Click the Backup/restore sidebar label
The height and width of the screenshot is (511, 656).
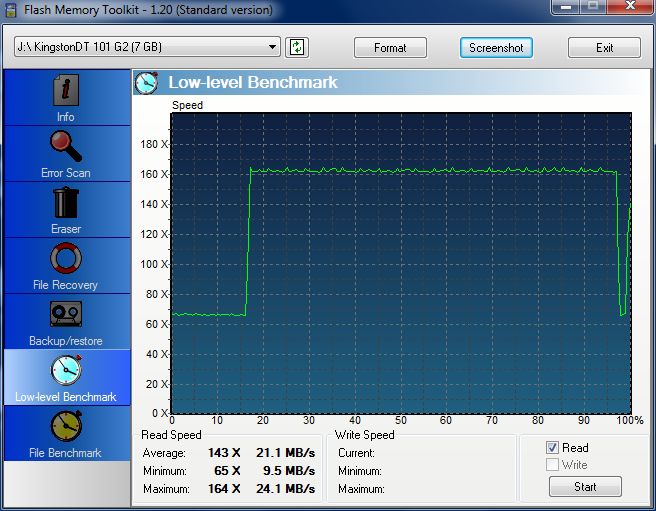click(66, 341)
